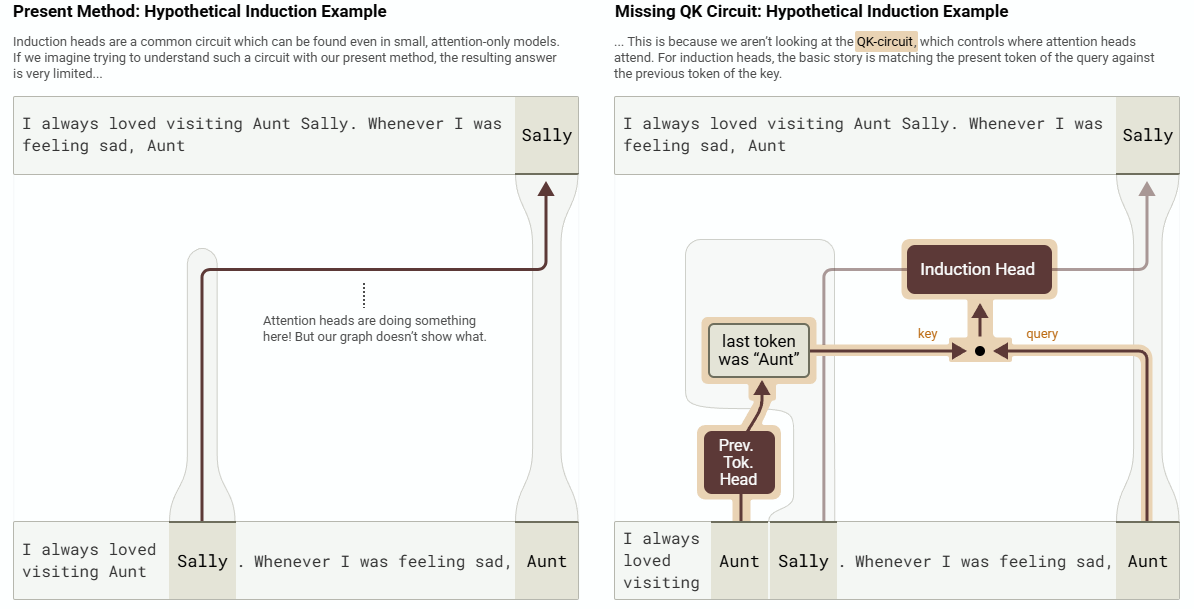Click the arrow pointing up into Induction Head
1194x609 pixels.
[x=980, y=311]
